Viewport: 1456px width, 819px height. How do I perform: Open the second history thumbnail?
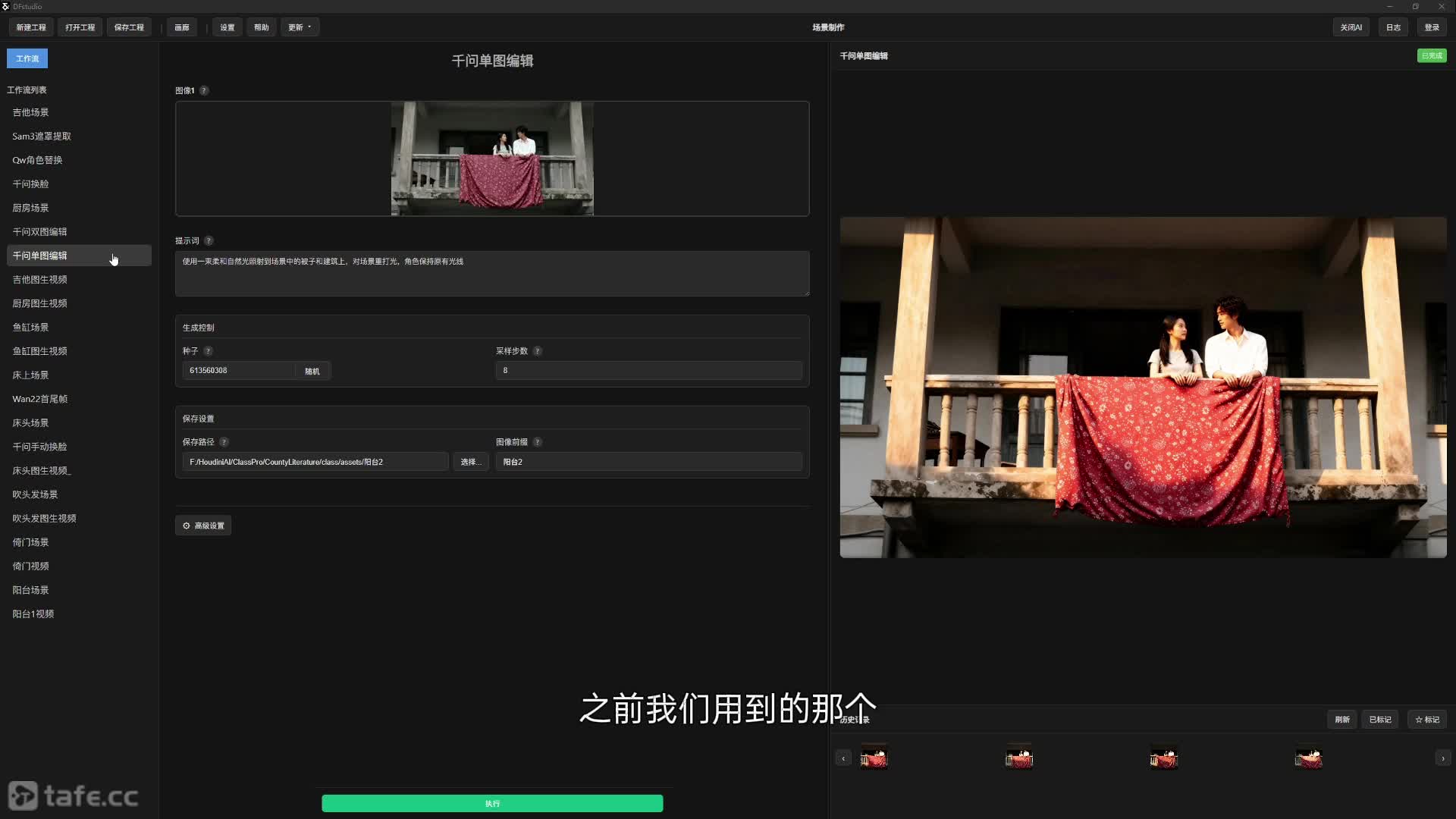coord(1018,758)
